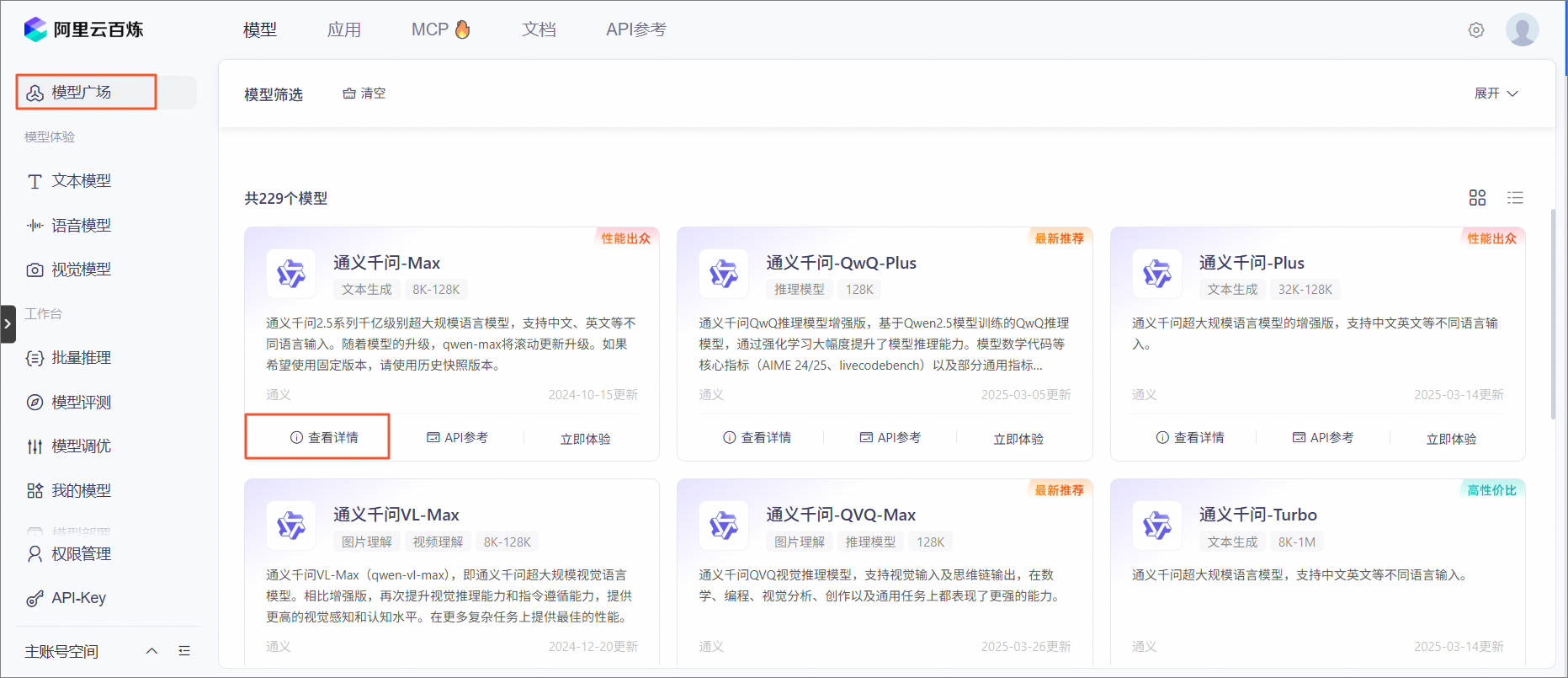The height and width of the screenshot is (678, 1568).
Task: Click 立即体验 for 通义千问-Plus
Action: [x=1452, y=439]
